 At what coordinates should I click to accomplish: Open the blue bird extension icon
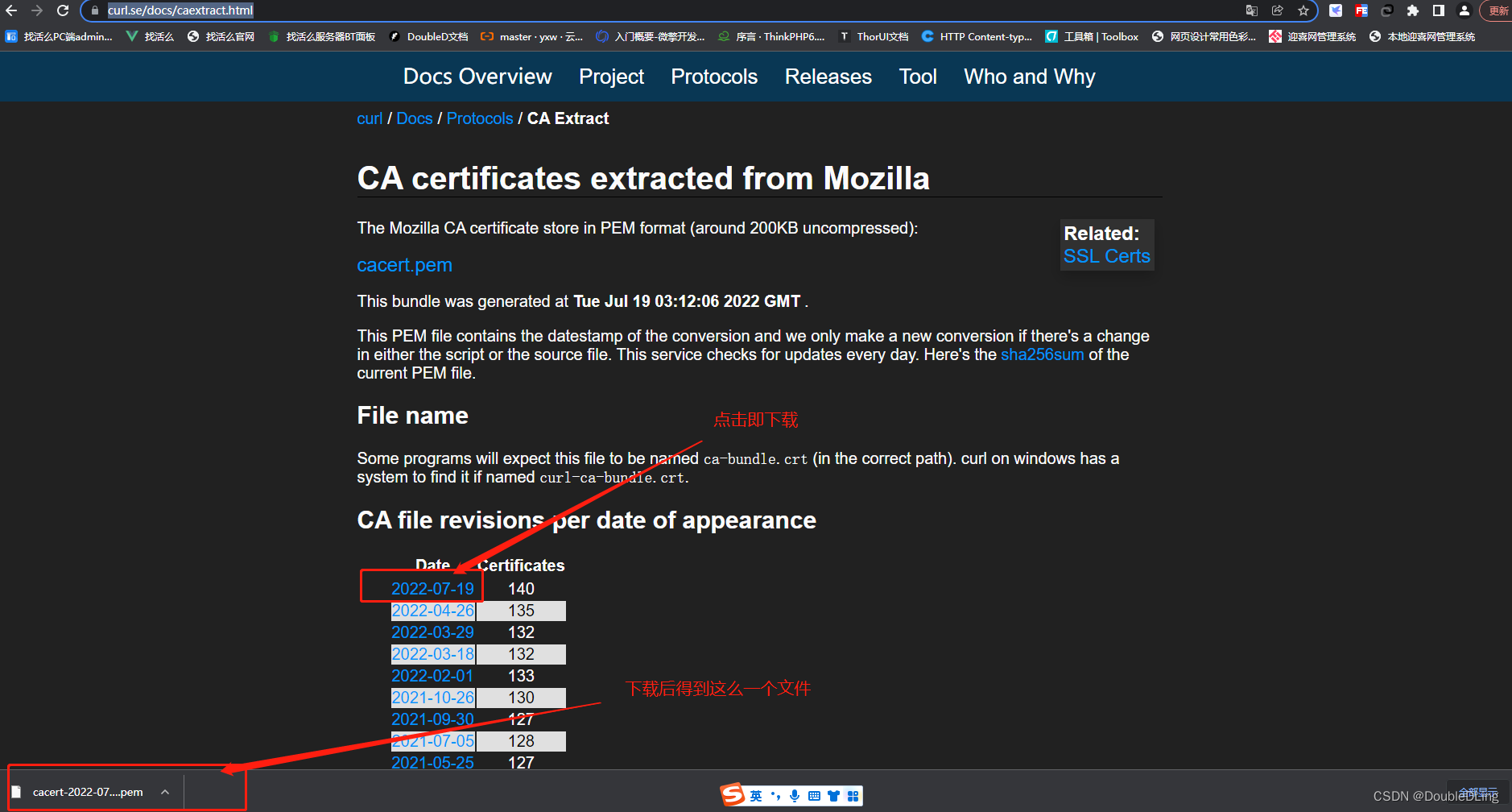[1336, 10]
